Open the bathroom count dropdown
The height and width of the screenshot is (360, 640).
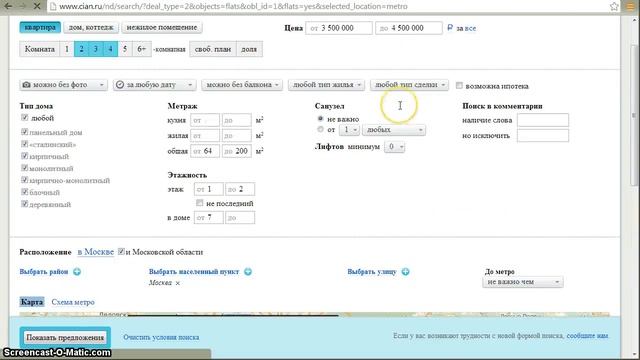coord(349,130)
